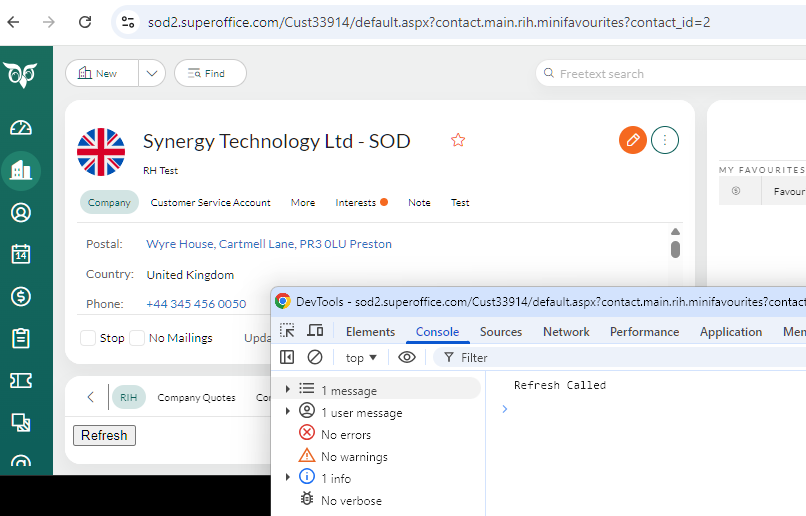Image resolution: width=806 pixels, height=516 pixels.
Task: Click the orange edit pencil button
Action: pos(632,141)
